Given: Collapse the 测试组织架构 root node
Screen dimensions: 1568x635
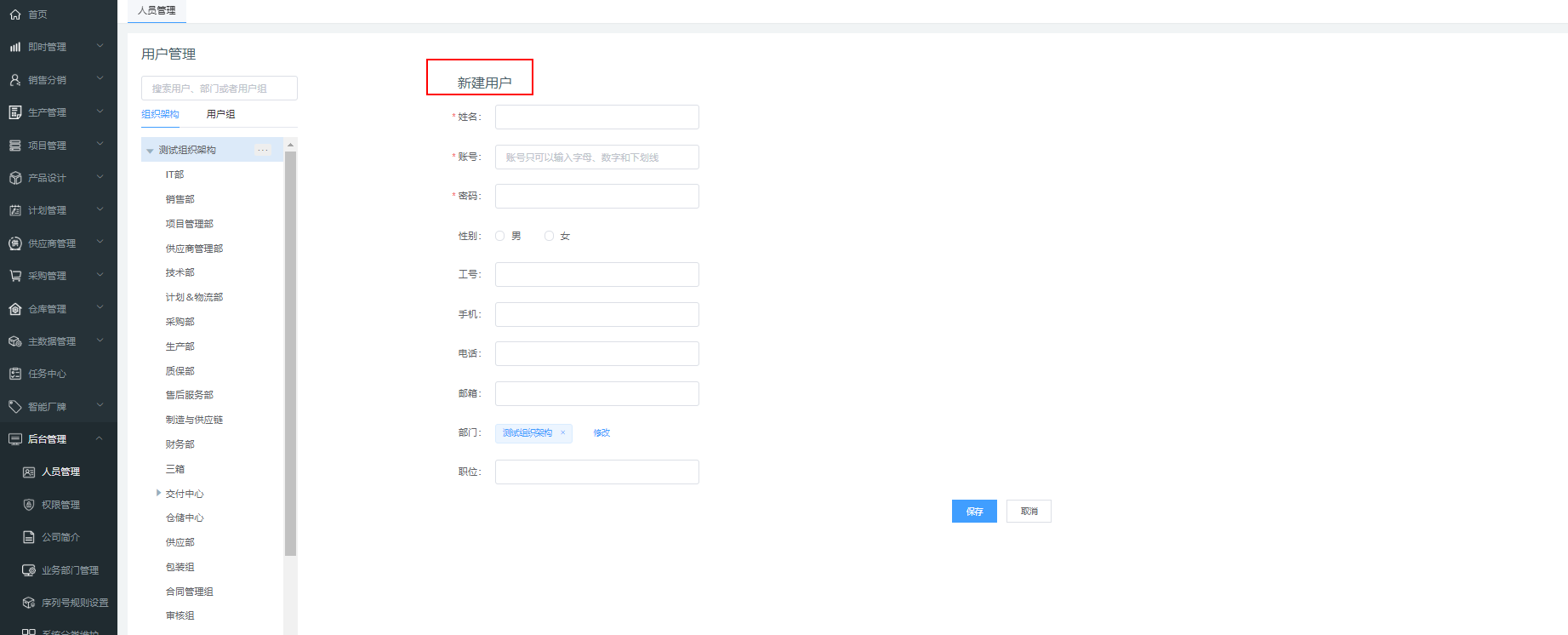Looking at the screenshot, I should tap(150, 151).
